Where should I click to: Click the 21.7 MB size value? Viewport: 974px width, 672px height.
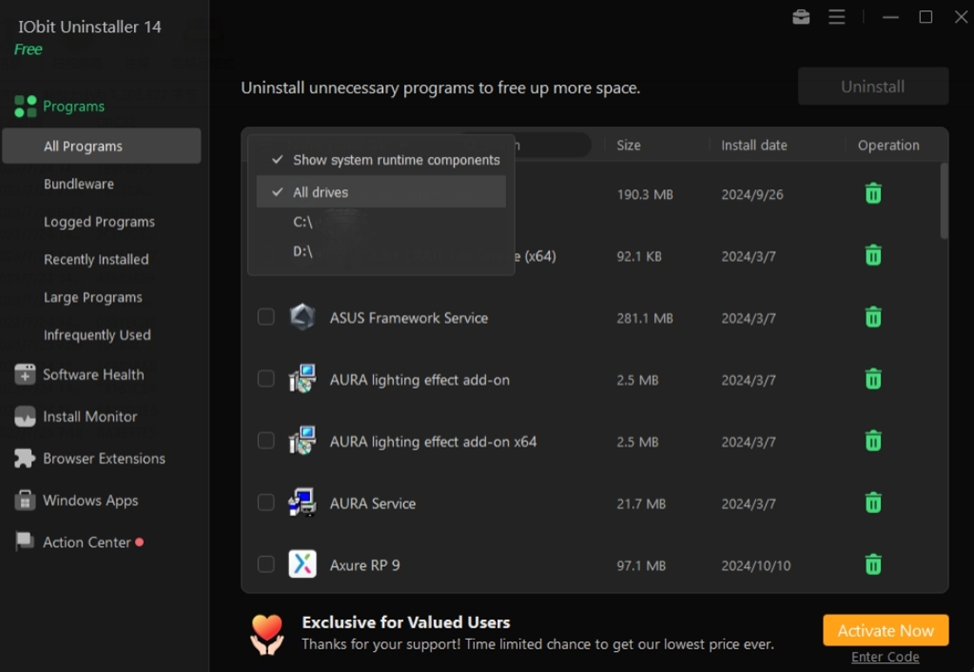[x=641, y=504]
